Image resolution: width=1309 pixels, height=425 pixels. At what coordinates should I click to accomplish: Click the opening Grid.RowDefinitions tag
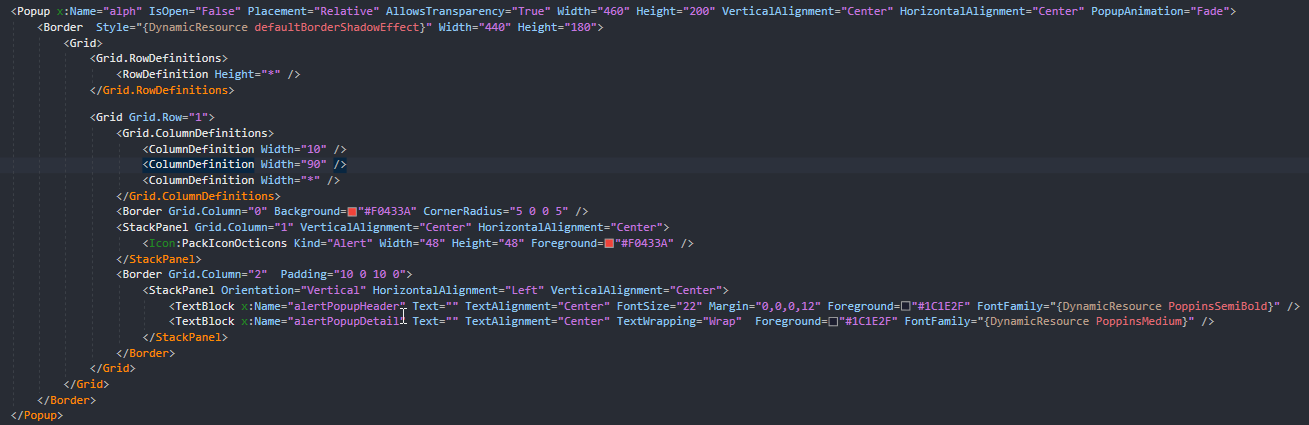[x=160, y=59]
